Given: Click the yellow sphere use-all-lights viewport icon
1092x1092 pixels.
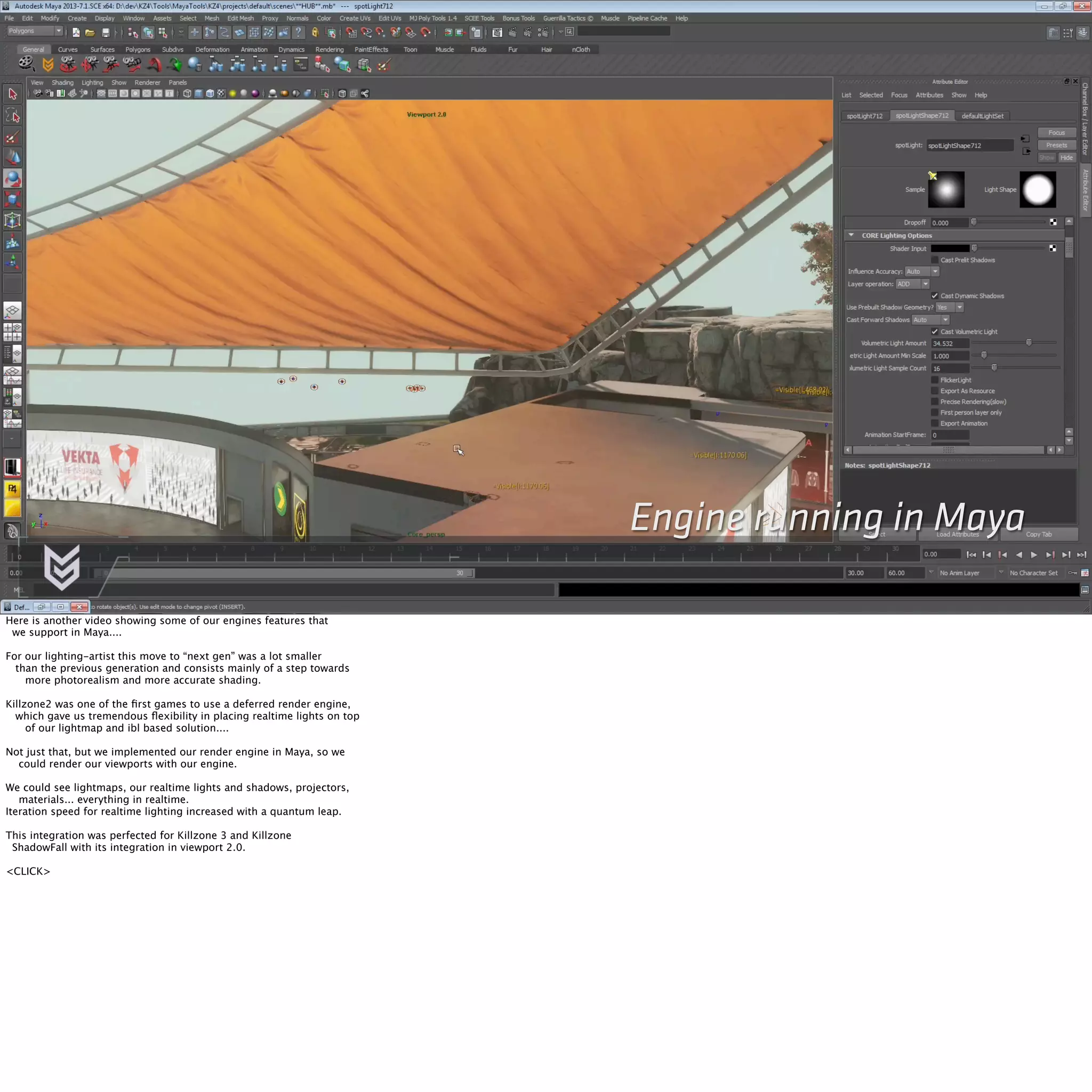Looking at the screenshot, I should (x=232, y=94).
